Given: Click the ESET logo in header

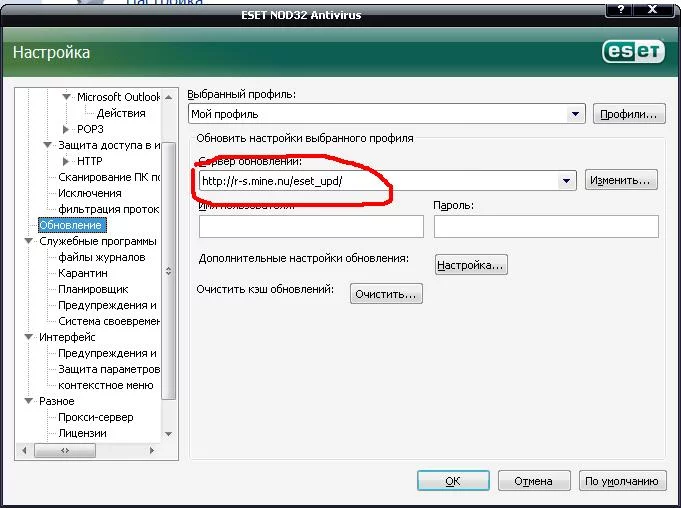Looking at the screenshot, I should point(633,52).
